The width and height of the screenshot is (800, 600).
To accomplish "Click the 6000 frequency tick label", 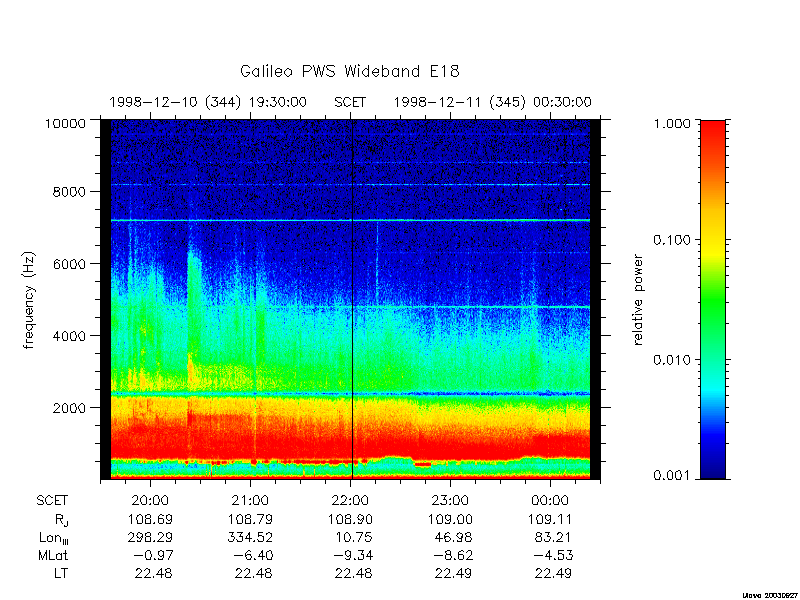I will [71, 264].
